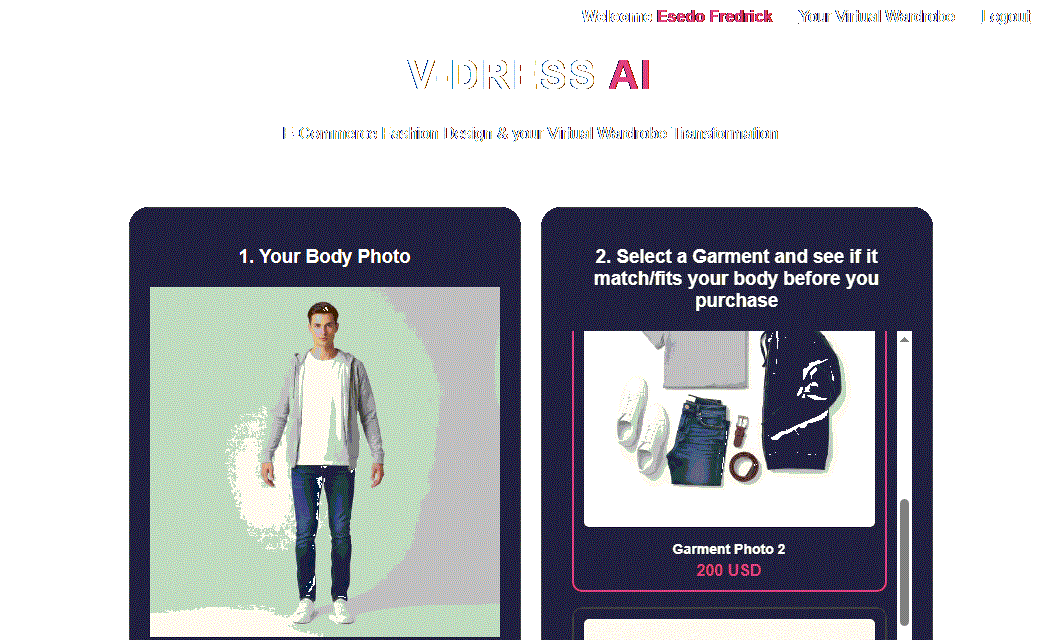Click the Esedo Fredrick username
1045x640 pixels.
[x=714, y=17]
